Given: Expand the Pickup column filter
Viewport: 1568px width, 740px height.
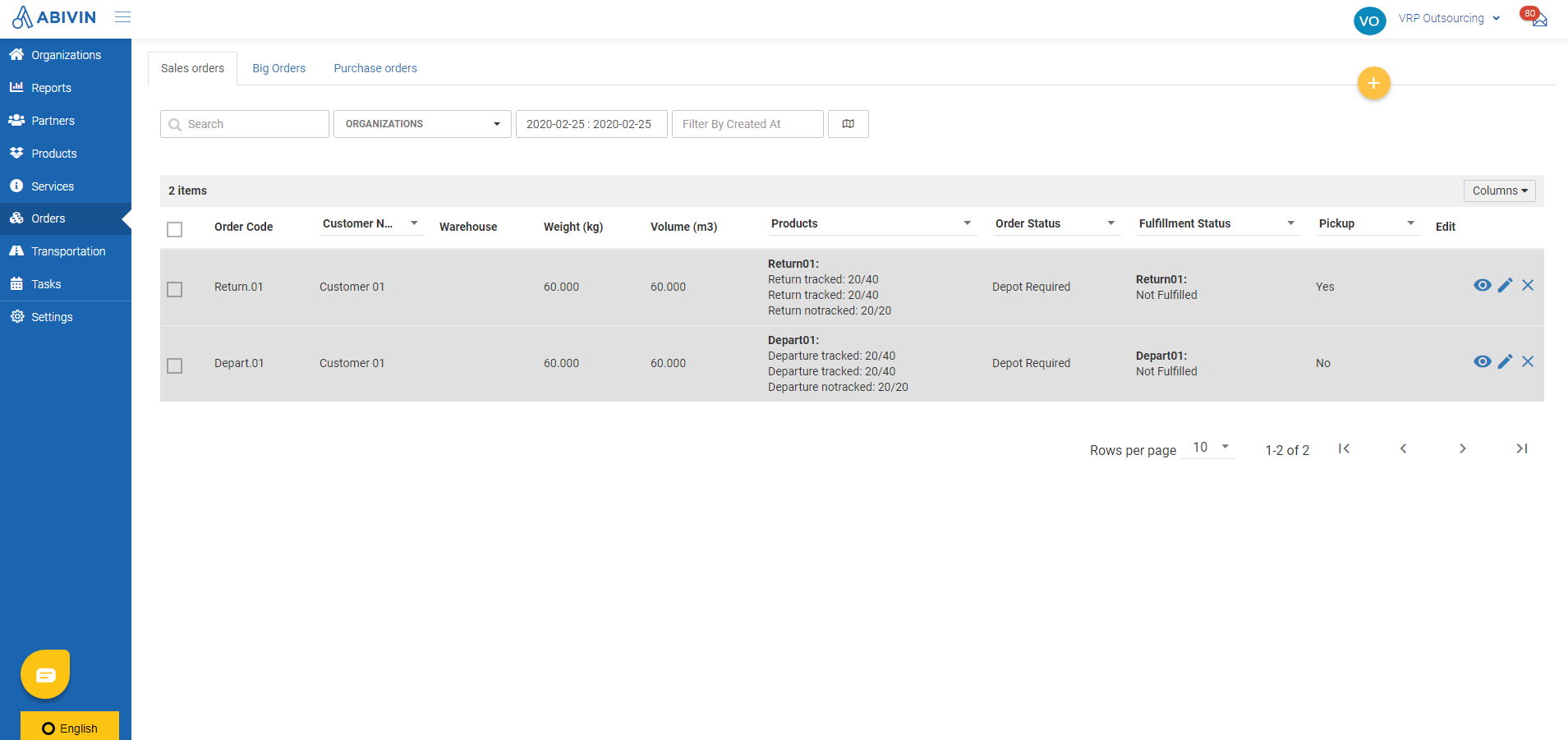Looking at the screenshot, I should tap(1410, 223).
